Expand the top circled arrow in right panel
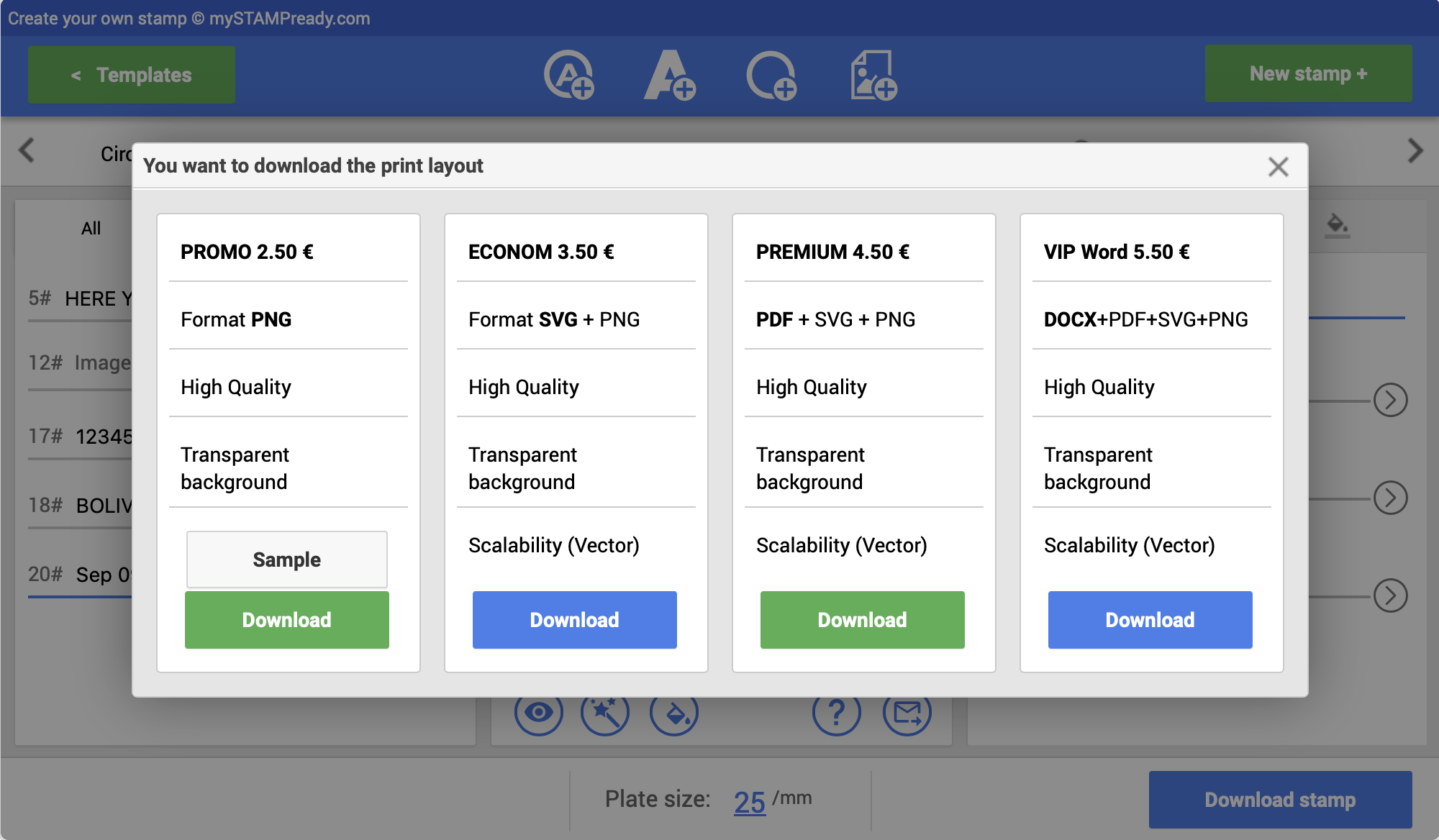1439x840 pixels. point(1390,400)
